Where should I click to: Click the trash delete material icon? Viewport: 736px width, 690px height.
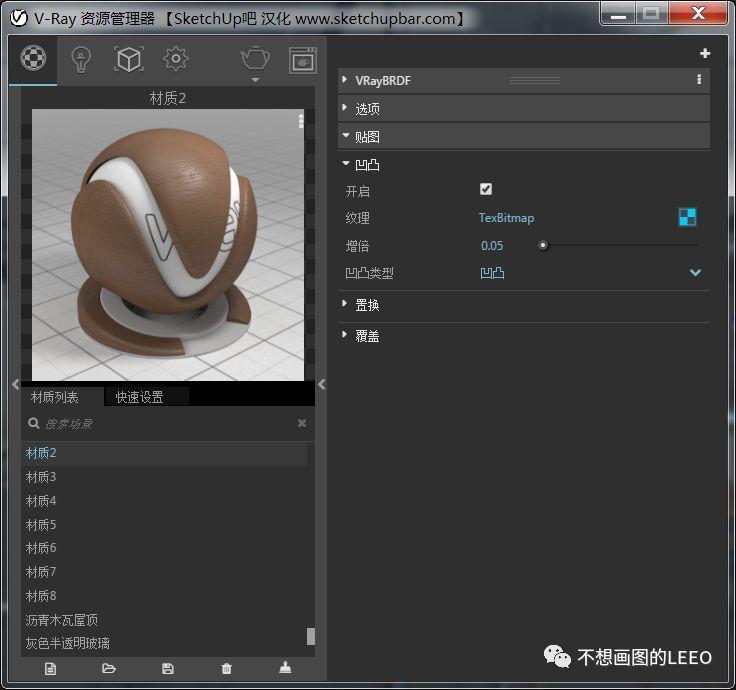(226, 668)
